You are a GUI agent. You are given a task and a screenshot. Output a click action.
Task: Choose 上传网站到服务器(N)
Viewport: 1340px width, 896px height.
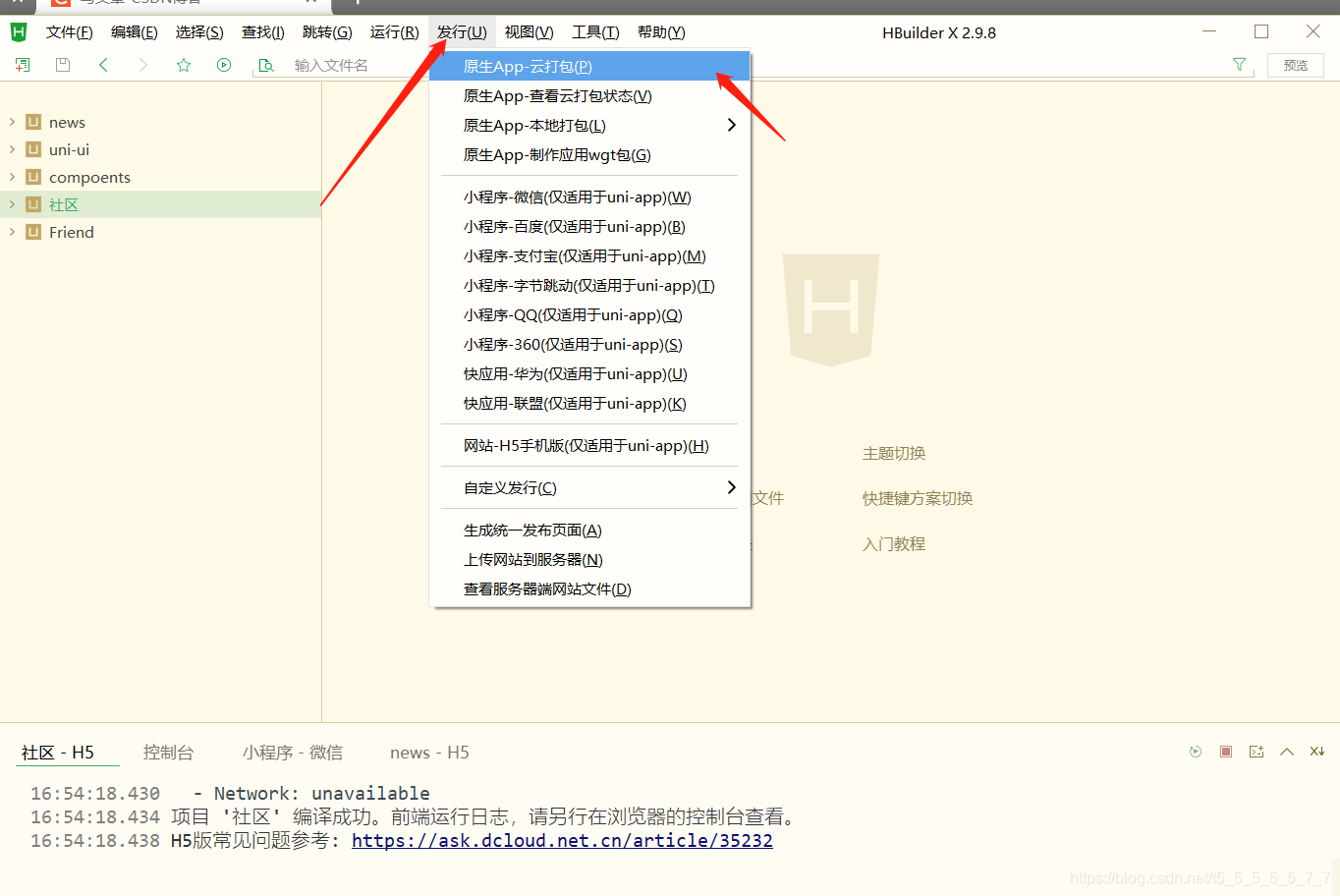589,560
